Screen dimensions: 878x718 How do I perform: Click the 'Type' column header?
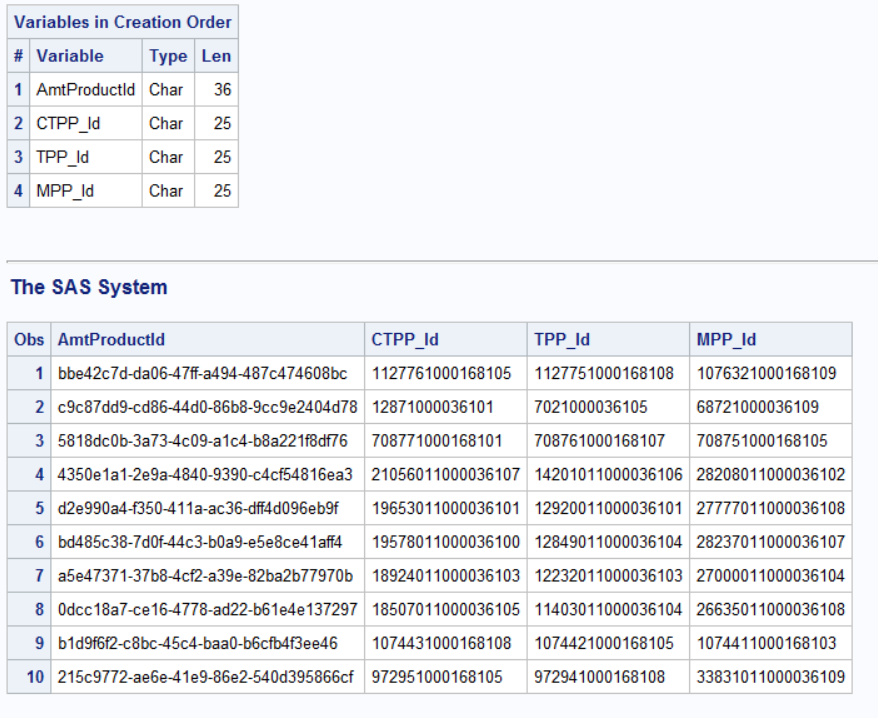coord(168,56)
